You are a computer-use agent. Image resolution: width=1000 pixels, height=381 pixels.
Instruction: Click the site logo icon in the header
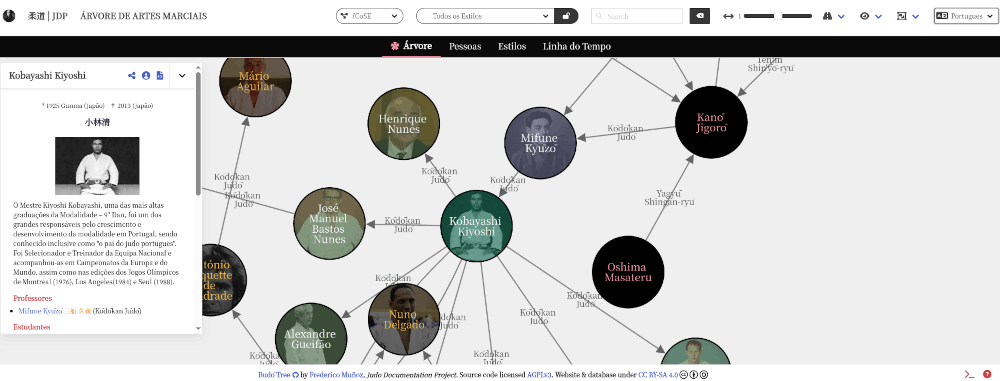tap(9, 16)
